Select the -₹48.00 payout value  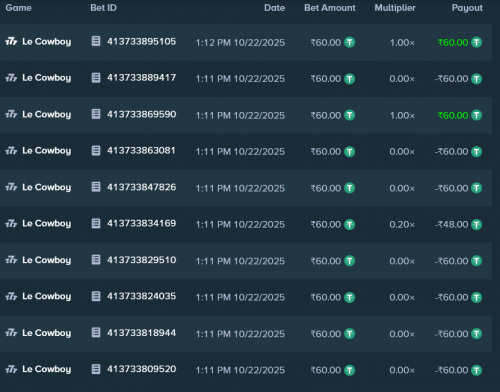(451, 225)
